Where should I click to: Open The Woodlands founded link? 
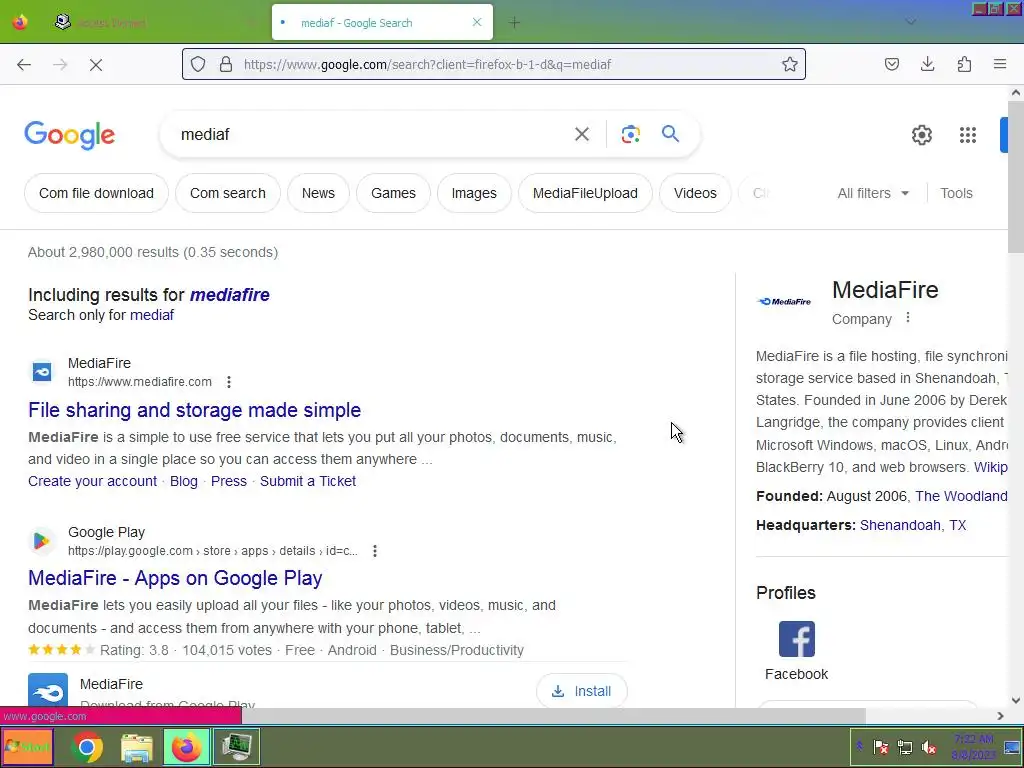961,496
